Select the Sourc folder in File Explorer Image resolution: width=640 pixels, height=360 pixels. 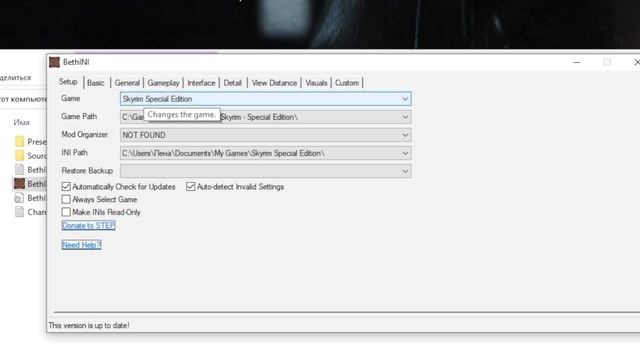pyautogui.click(x=30, y=156)
